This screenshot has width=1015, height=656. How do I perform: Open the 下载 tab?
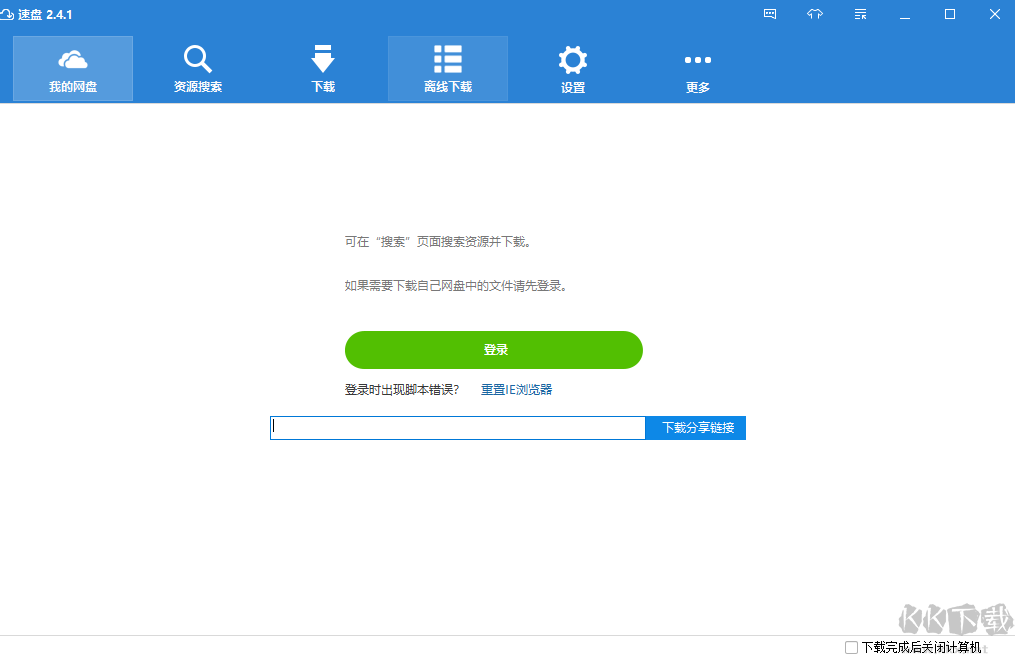(322, 68)
